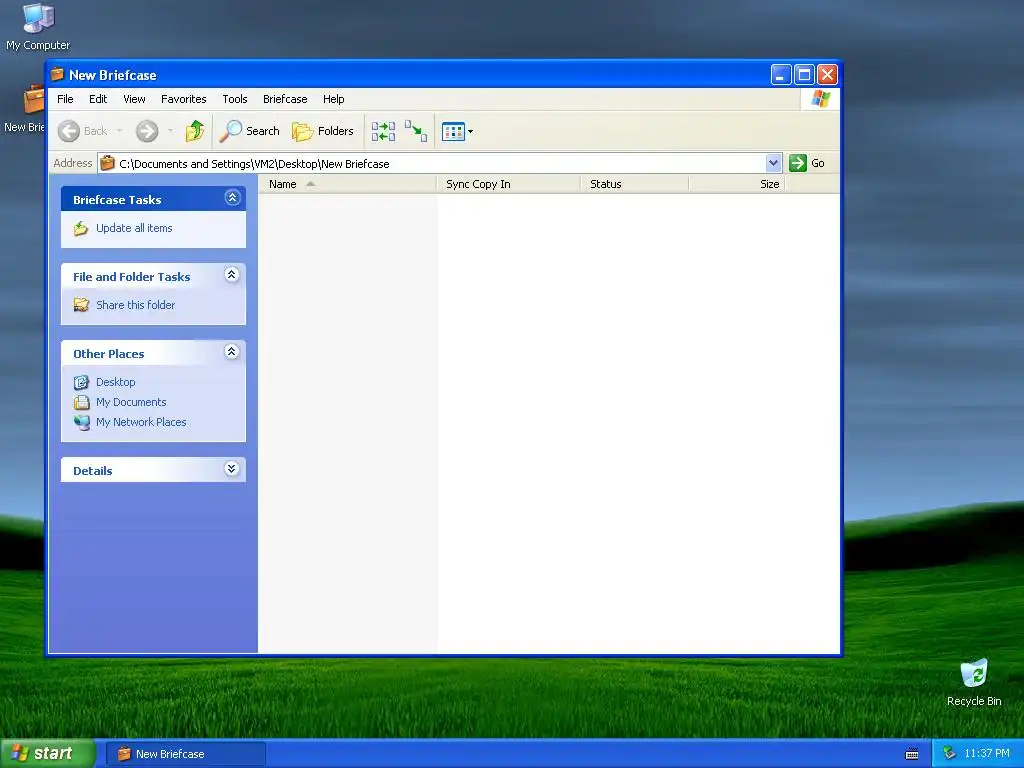Viewport: 1024px width, 768px height.
Task: Sort by the Status column header
Action: click(x=635, y=184)
